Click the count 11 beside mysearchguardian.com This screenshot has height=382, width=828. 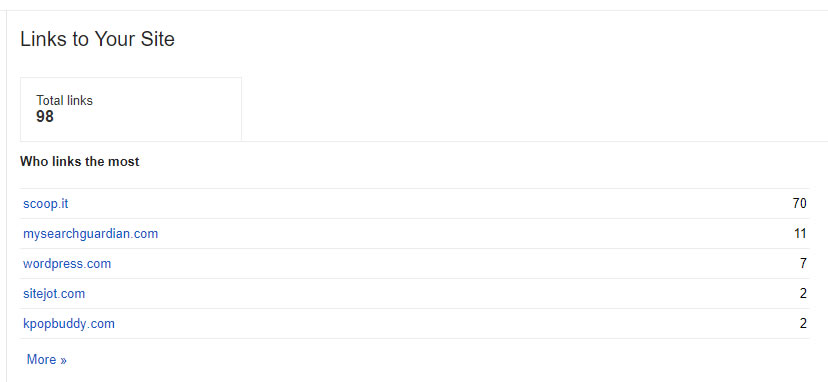pos(800,234)
